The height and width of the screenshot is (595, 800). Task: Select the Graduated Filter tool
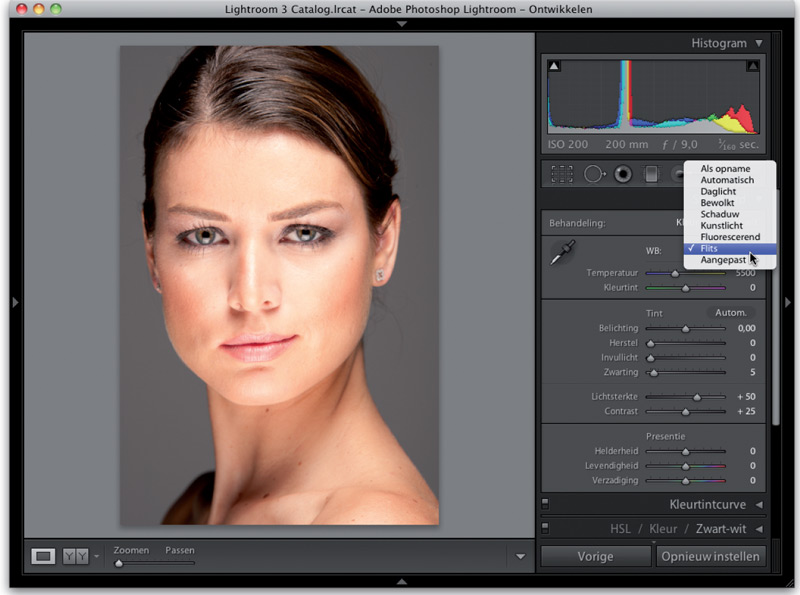[x=651, y=174]
